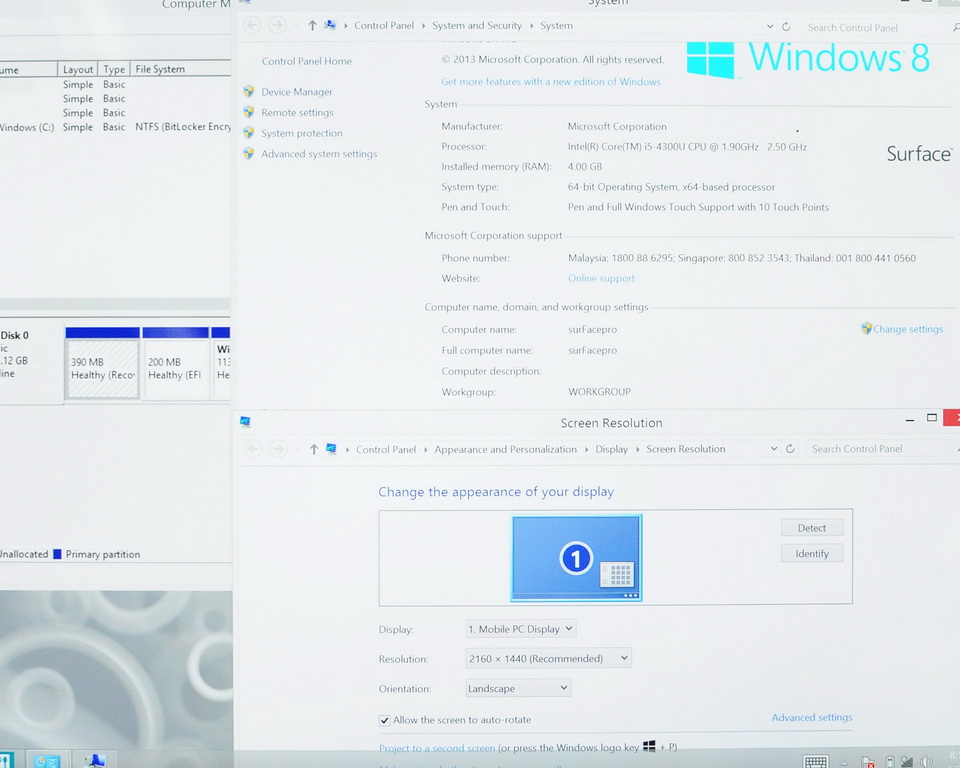This screenshot has width=960, height=768.
Task: Click Project to a second screen link
Action: [x=437, y=748]
